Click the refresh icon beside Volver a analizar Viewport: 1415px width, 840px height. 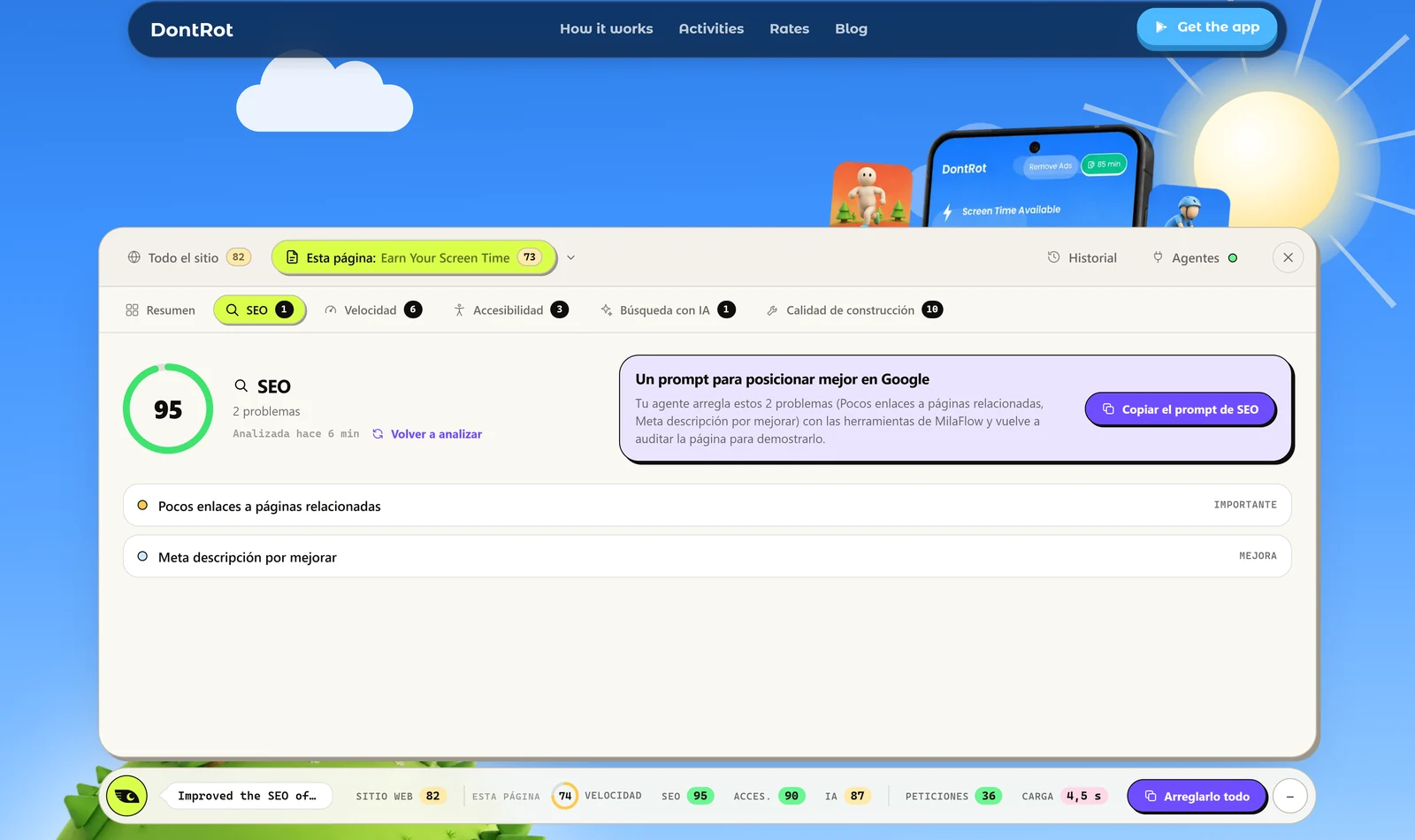coord(378,434)
